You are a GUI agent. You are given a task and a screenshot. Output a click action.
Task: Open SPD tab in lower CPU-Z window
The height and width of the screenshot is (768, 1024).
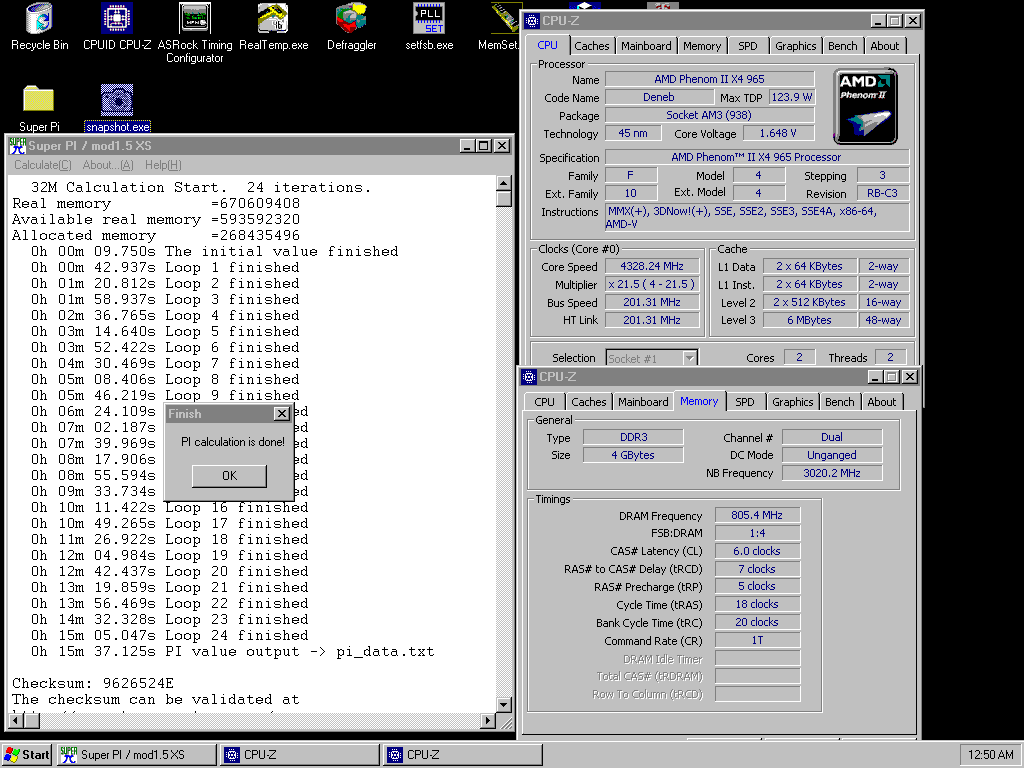tap(744, 402)
